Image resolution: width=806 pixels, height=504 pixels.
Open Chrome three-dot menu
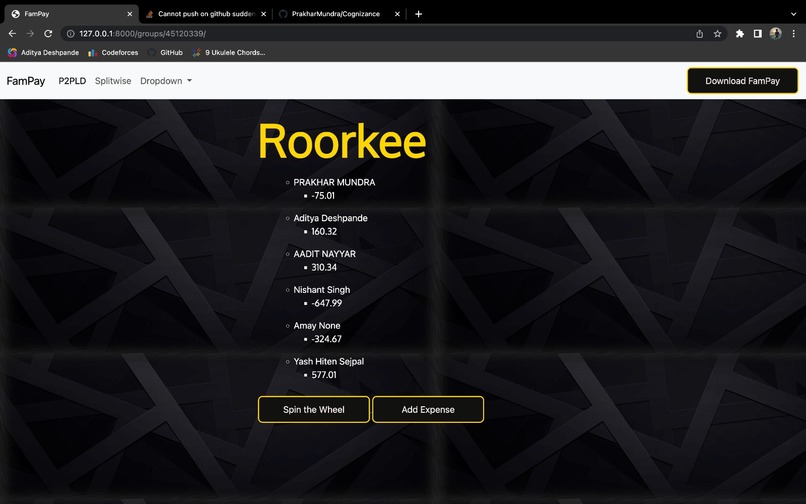pyautogui.click(x=793, y=33)
